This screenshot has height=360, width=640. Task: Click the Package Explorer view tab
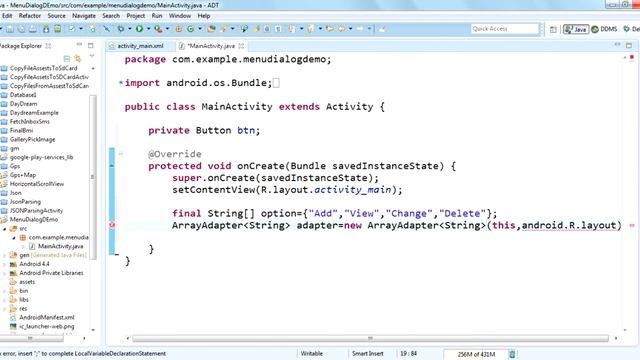click(20, 46)
